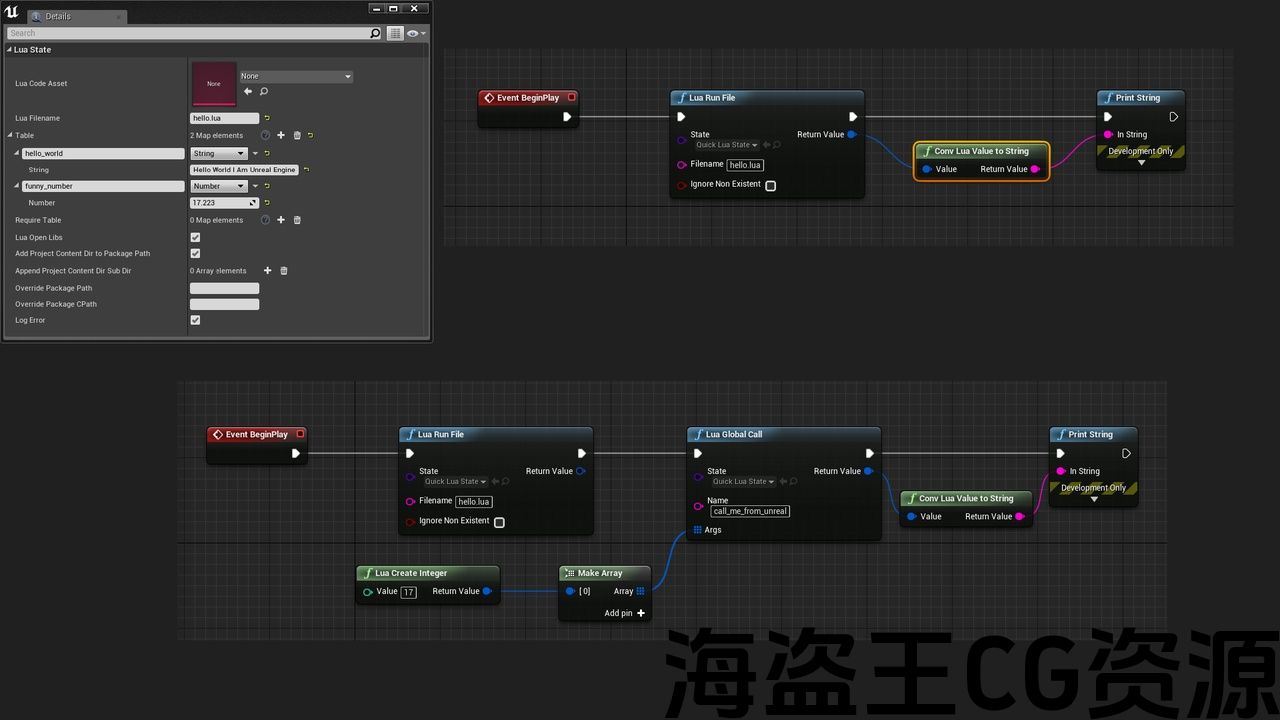
Task: Add a new element to Table map
Action: (x=281, y=135)
